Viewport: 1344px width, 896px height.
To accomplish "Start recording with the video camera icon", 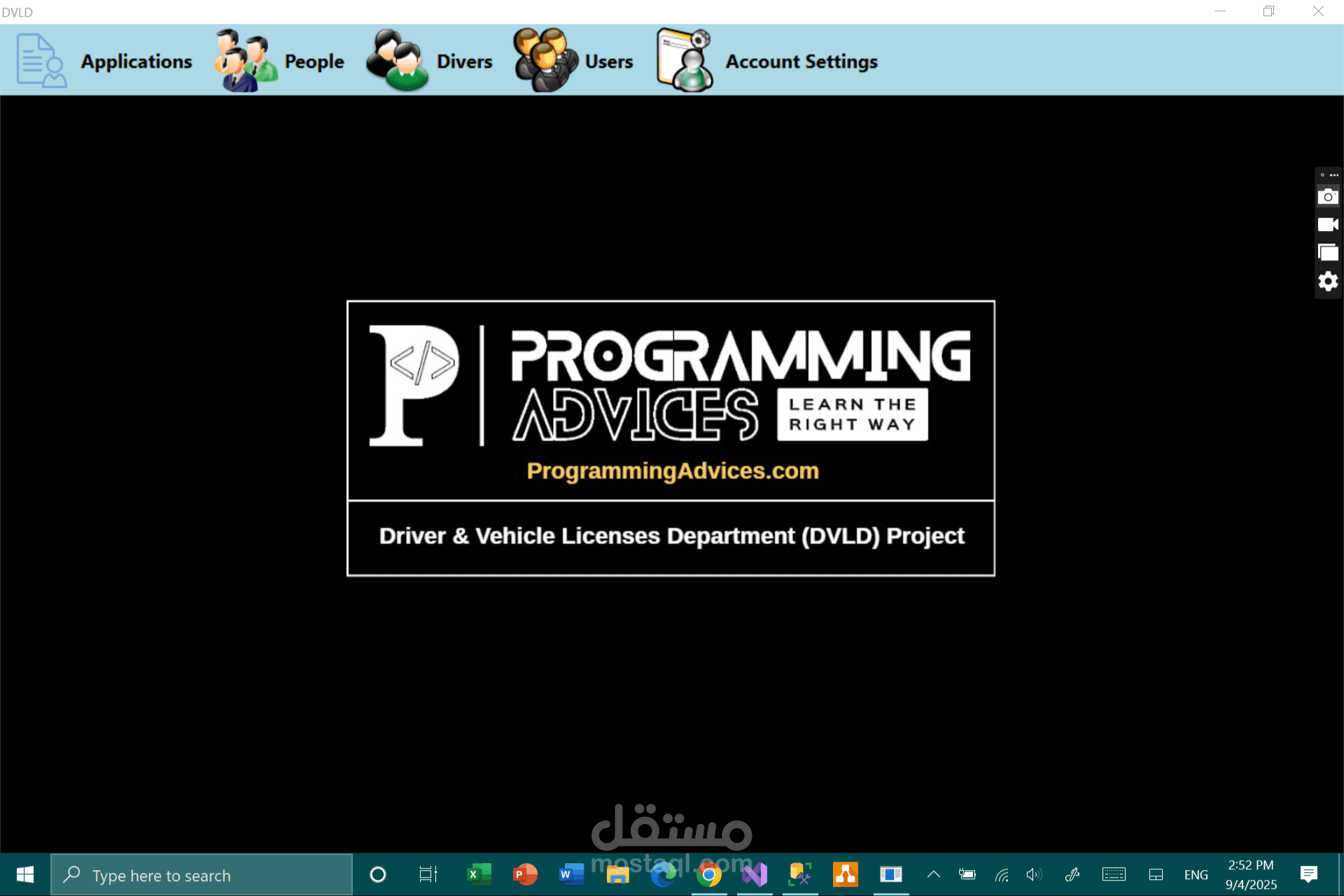I will click(x=1327, y=225).
